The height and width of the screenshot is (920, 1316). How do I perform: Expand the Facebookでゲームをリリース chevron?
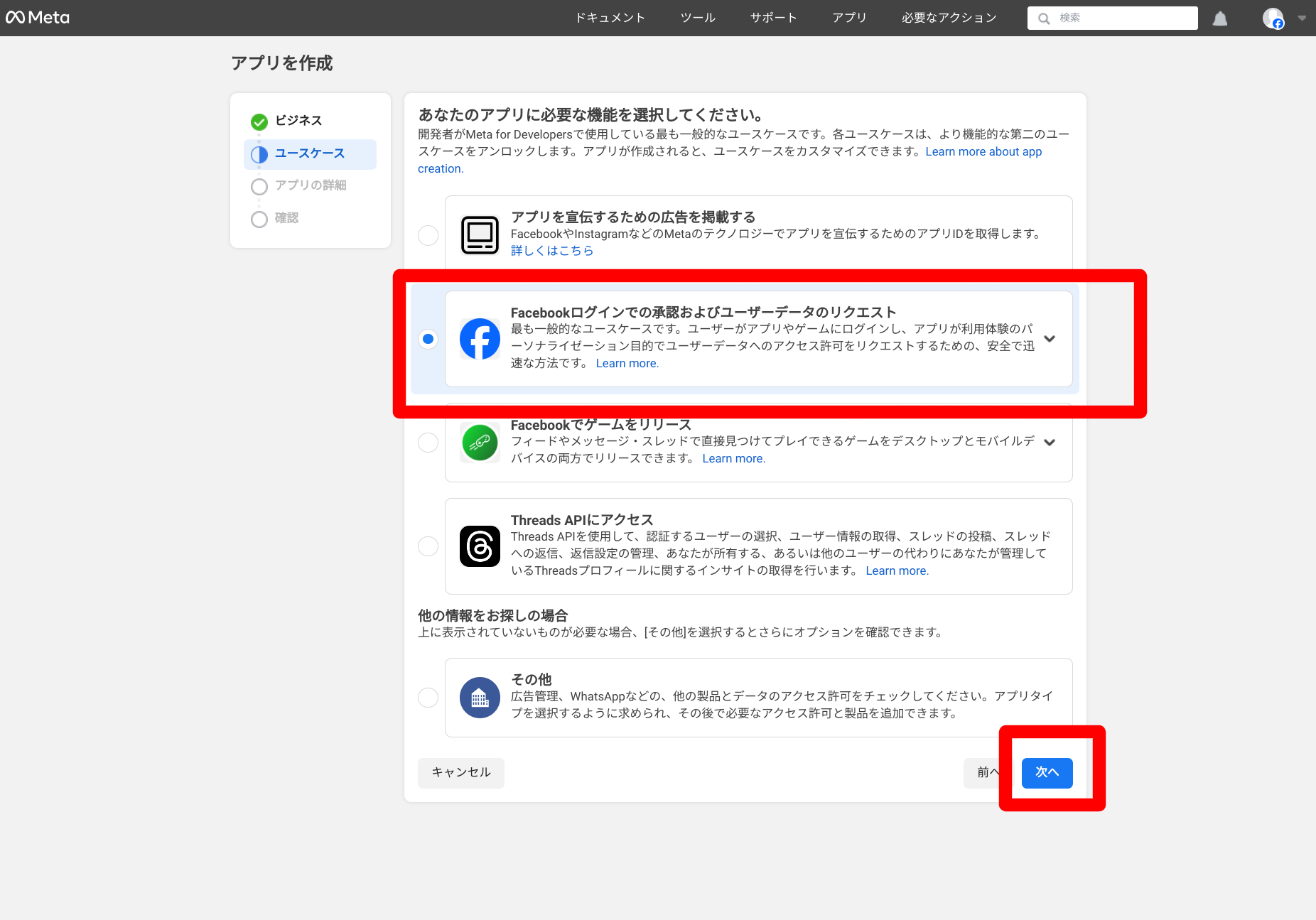point(1050,443)
